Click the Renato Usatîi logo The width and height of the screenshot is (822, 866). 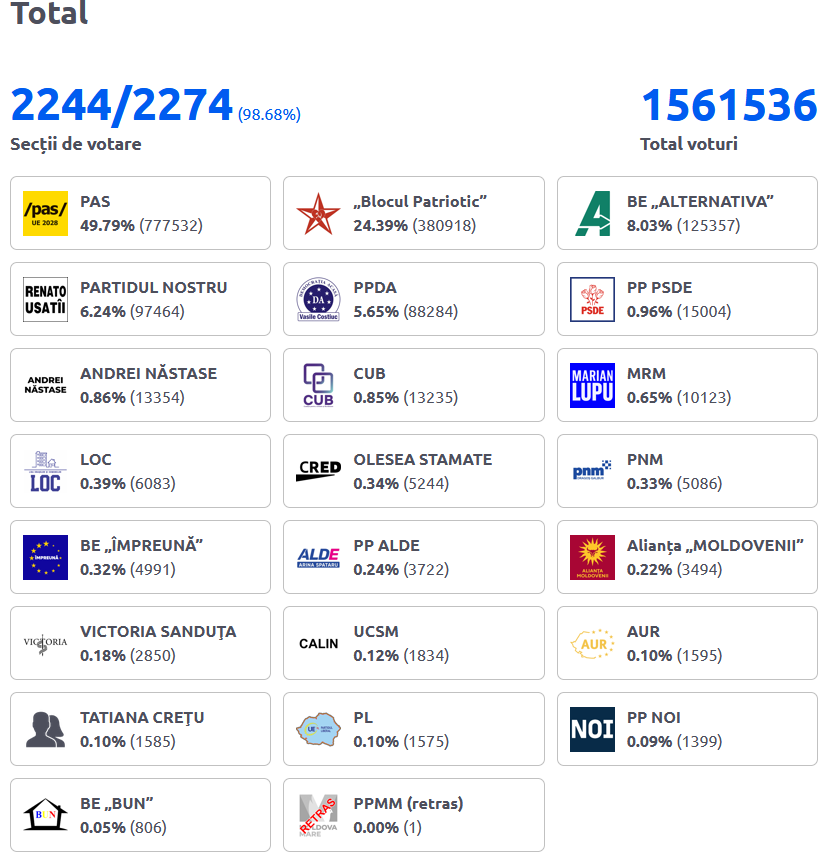click(x=45, y=299)
